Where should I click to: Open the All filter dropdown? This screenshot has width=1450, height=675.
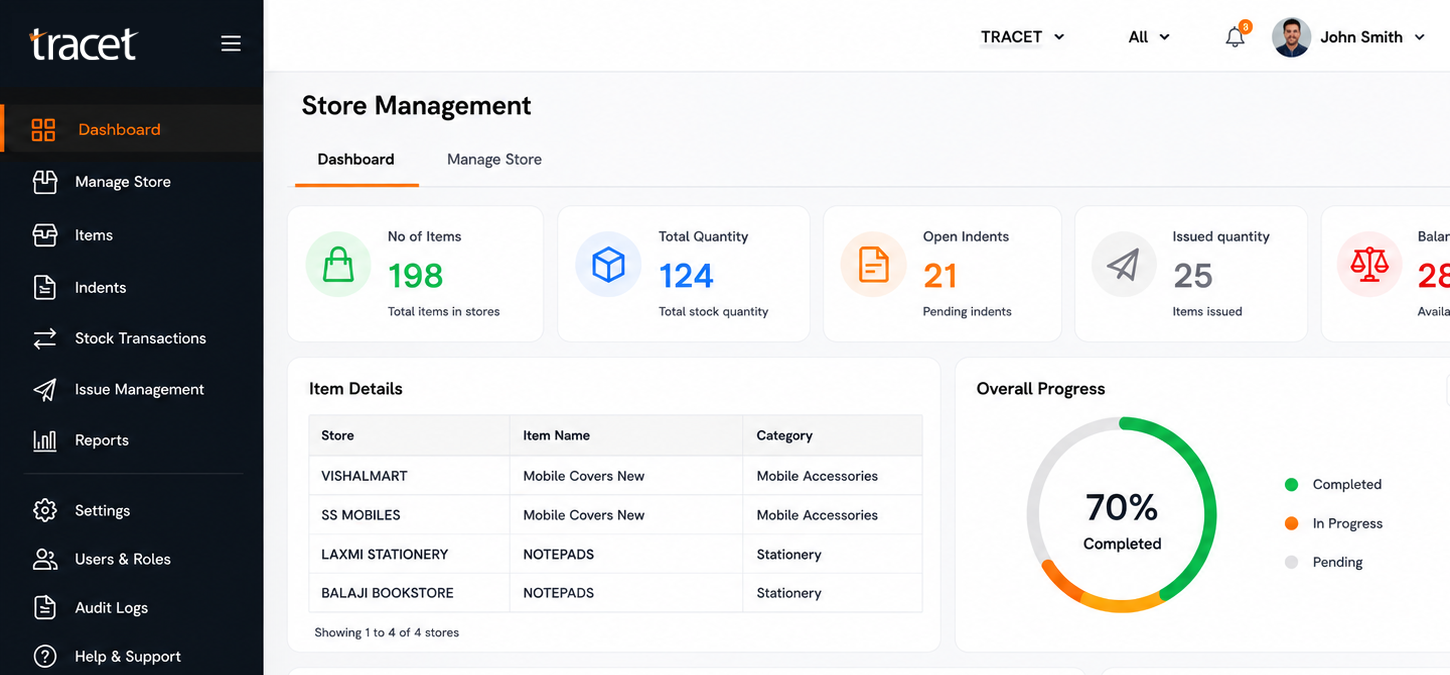point(1149,37)
